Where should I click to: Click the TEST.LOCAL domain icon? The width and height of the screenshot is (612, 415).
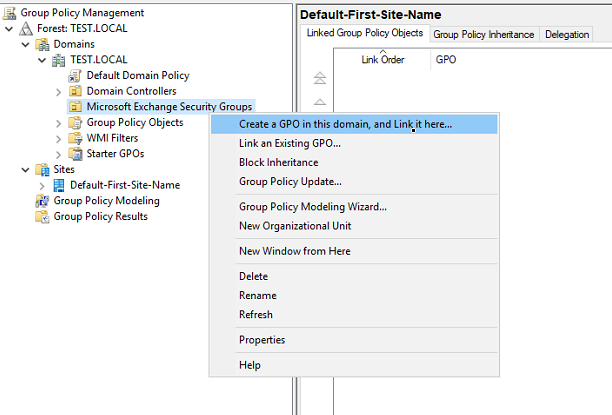[x=59, y=60]
